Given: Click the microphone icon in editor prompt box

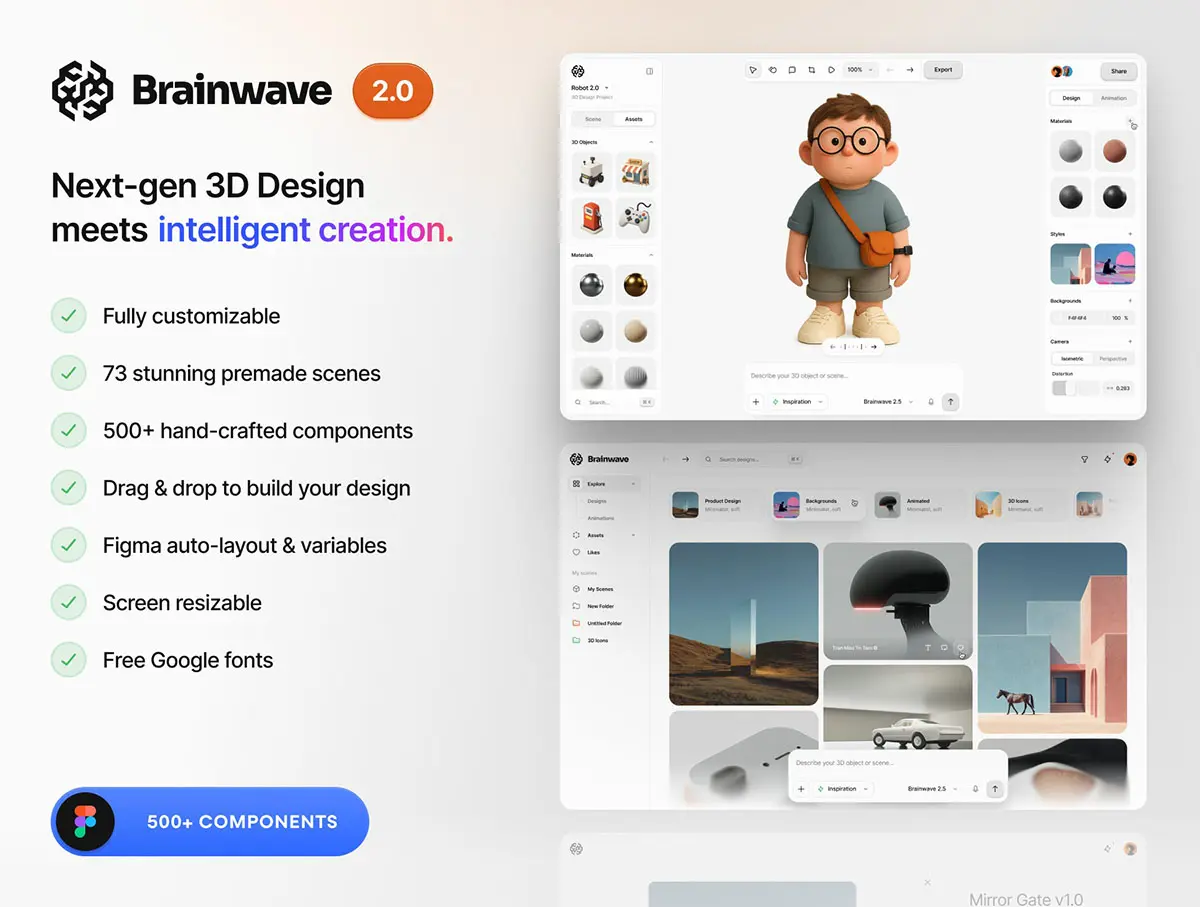Looking at the screenshot, I should [x=931, y=402].
